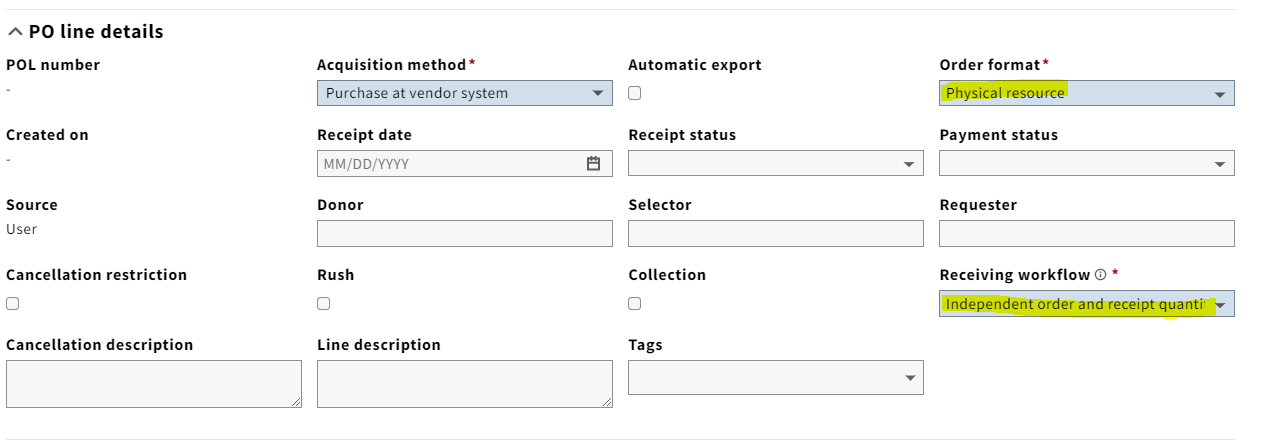Open the Order format dropdown
Image resolution: width=1268 pixels, height=445 pixels.
(1087, 93)
